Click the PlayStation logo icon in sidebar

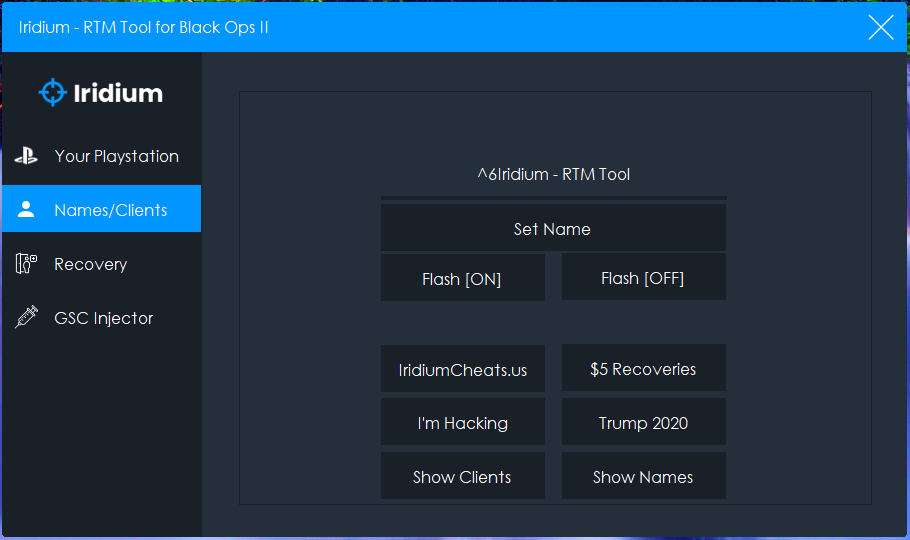(26, 156)
